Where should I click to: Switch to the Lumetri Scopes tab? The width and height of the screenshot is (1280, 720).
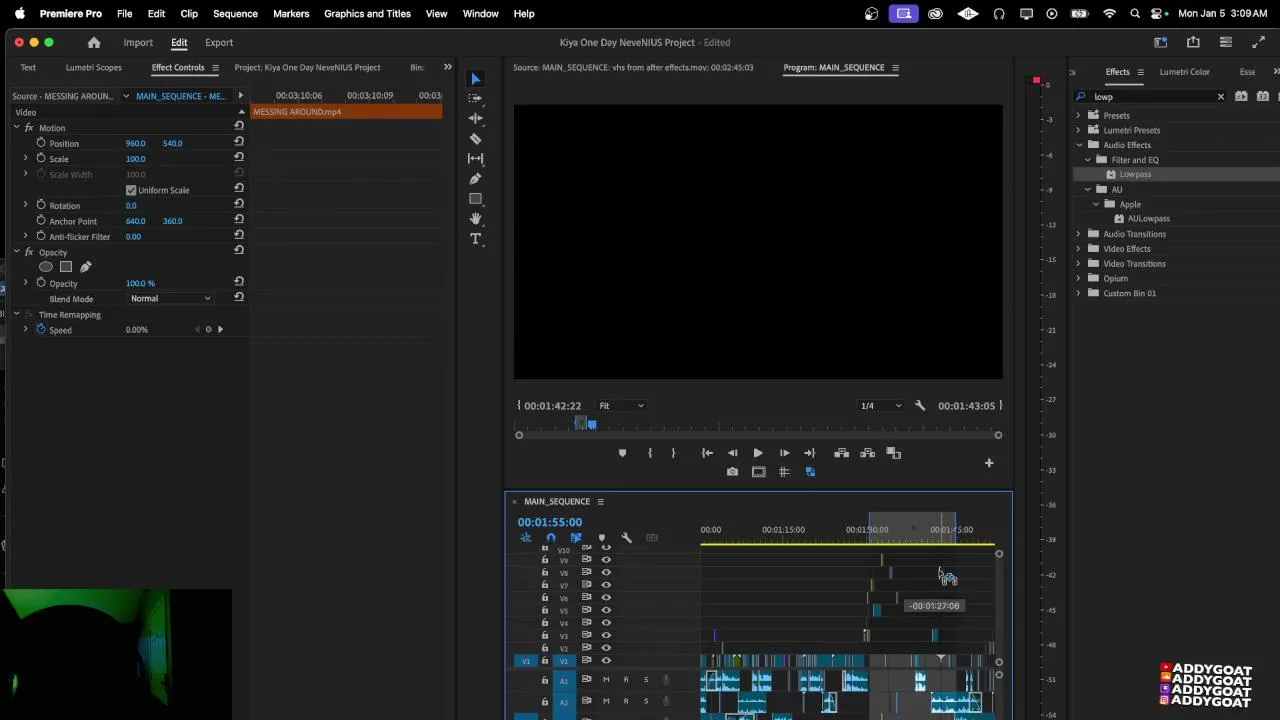pyautogui.click(x=94, y=67)
